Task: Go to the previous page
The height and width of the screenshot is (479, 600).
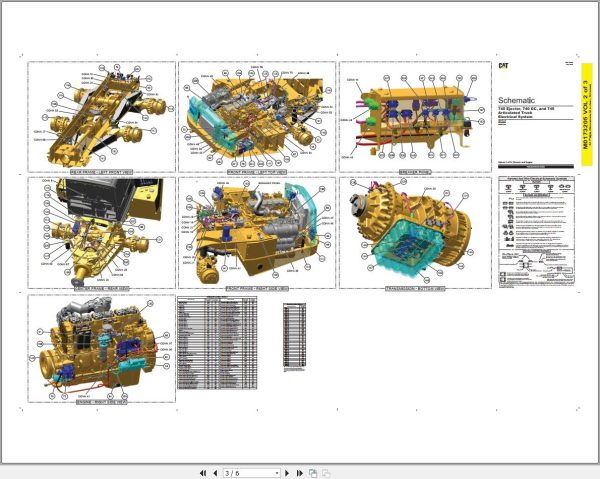Action: (x=215, y=473)
